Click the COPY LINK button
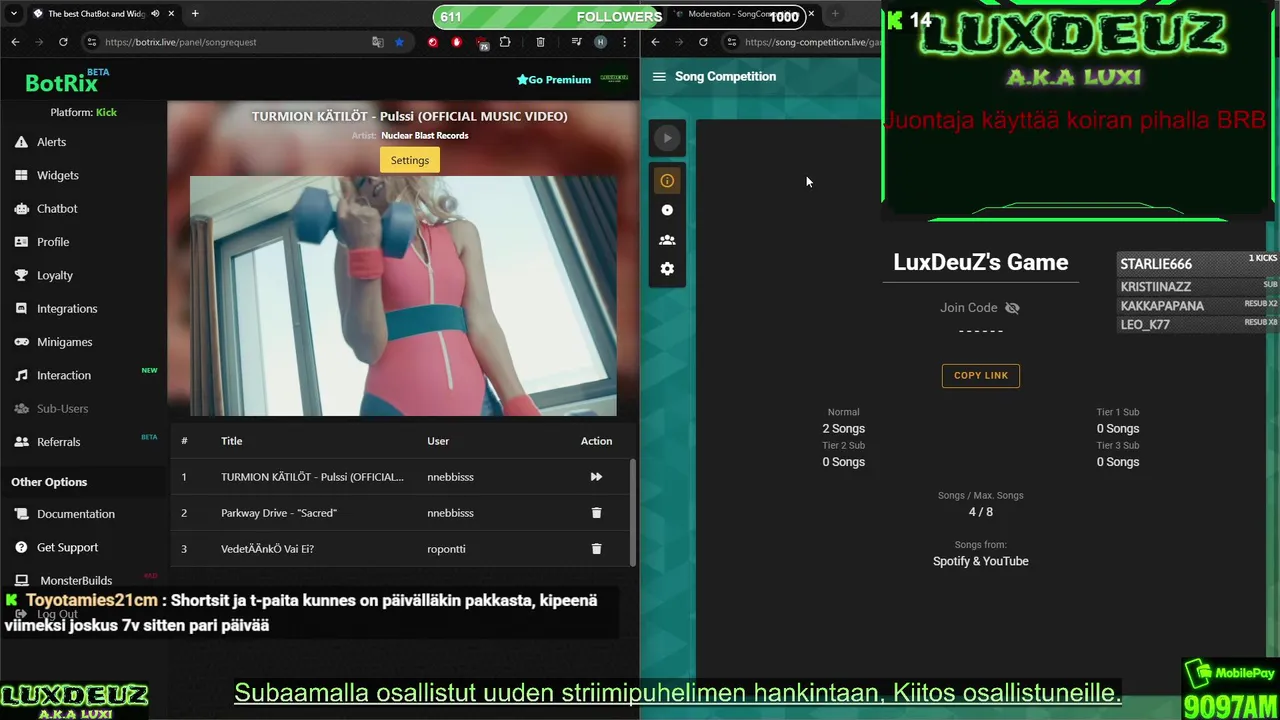This screenshot has height=720, width=1280. 981,375
